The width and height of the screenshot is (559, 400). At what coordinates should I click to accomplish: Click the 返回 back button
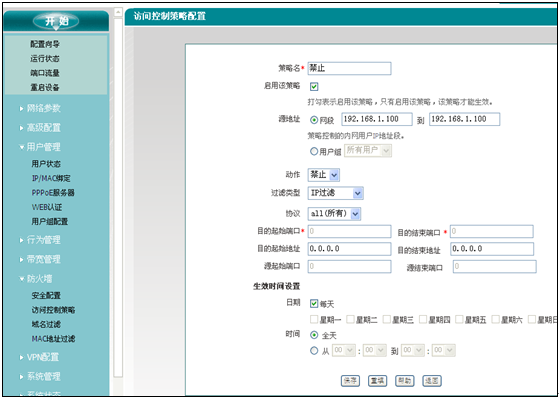tap(432, 381)
